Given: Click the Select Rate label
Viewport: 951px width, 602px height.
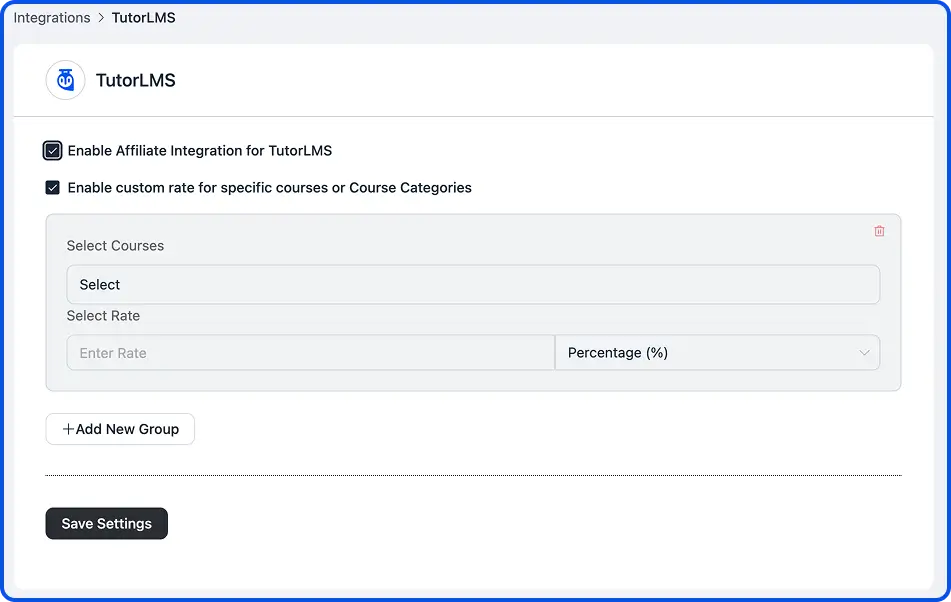Looking at the screenshot, I should click(x=103, y=315).
